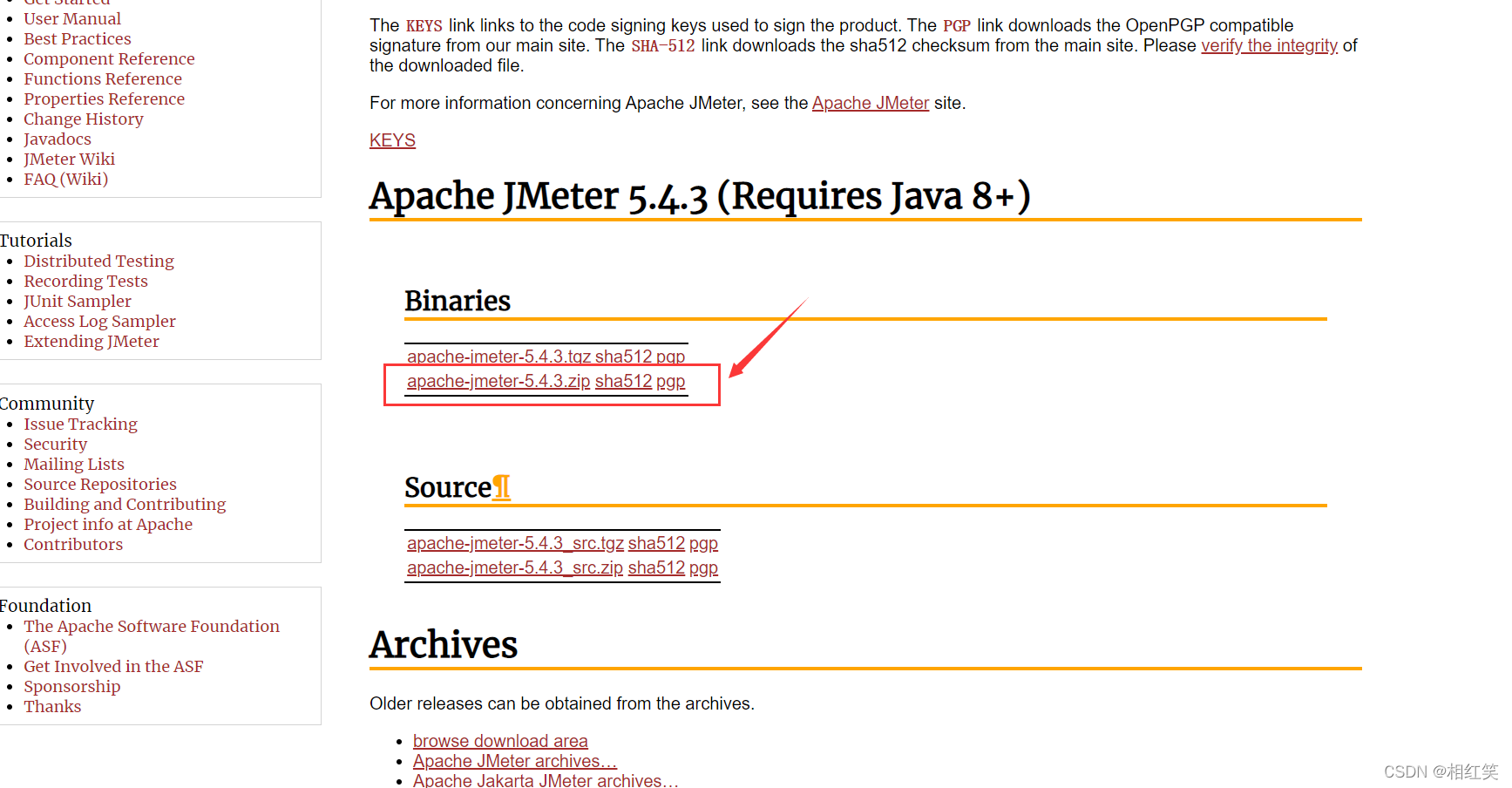Image resolution: width=1512 pixels, height=788 pixels.
Task: Open the Apache JMeter site link
Action: (x=871, y=103)
